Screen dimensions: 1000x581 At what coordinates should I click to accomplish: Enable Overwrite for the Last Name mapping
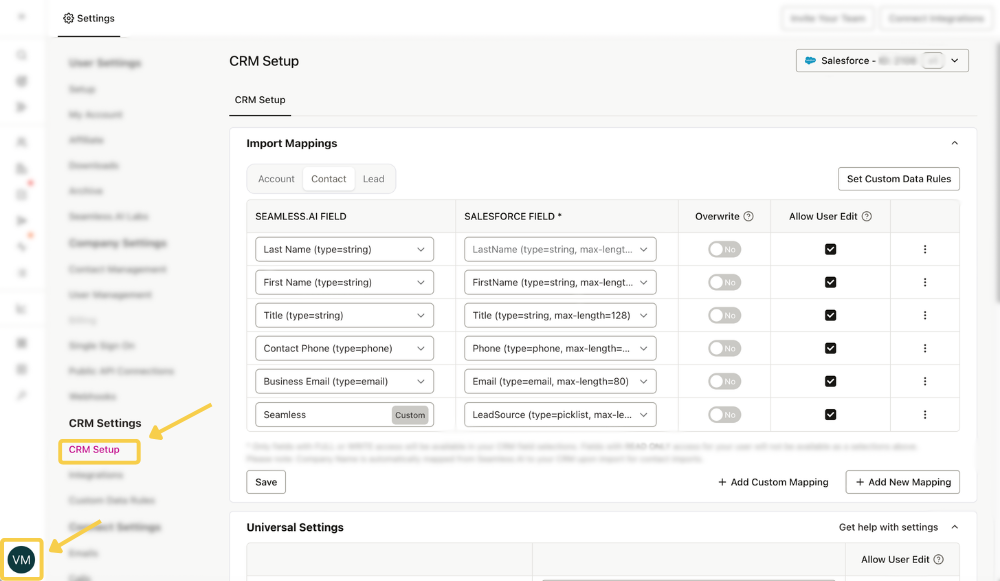pyautogui.click(x=724, y=248)
